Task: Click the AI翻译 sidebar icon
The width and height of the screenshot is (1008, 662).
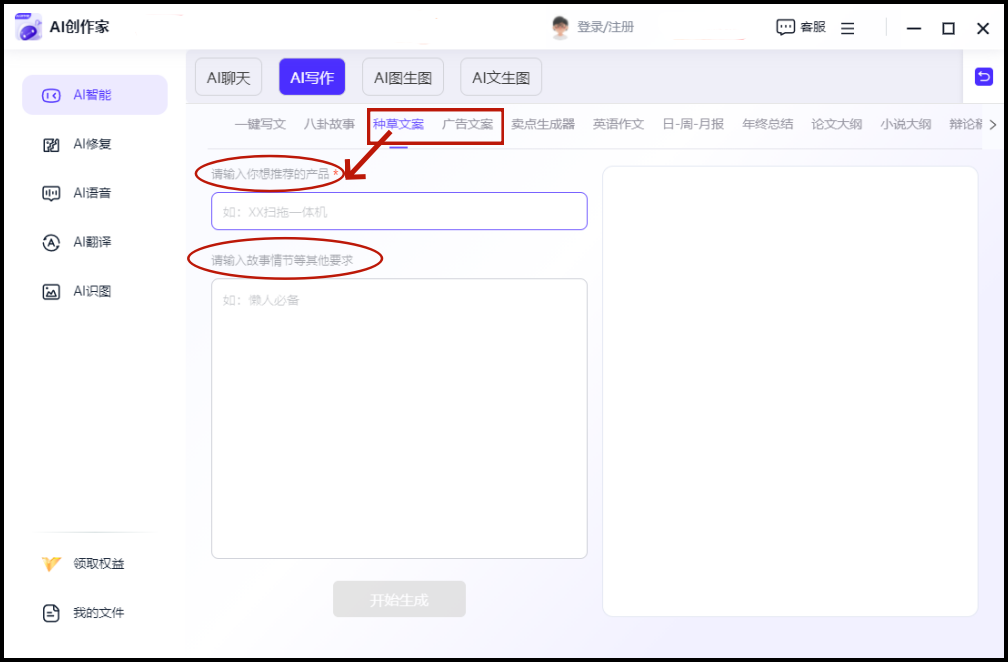Action: 51,242
